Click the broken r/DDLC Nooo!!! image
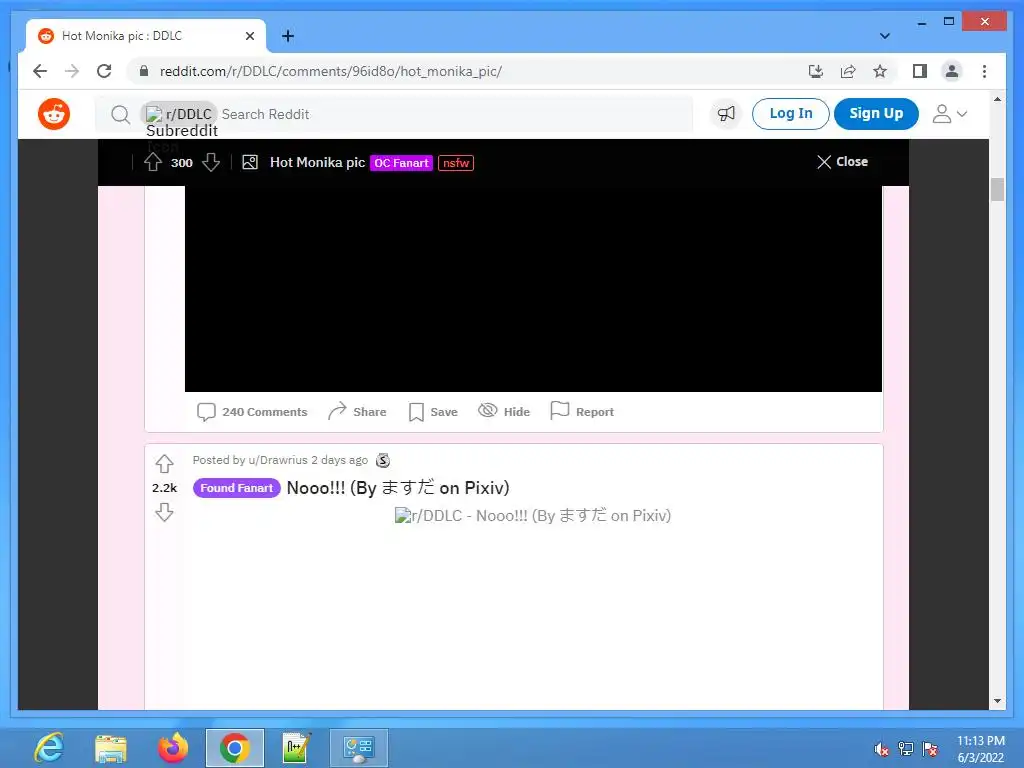 [x=533, y=515]
